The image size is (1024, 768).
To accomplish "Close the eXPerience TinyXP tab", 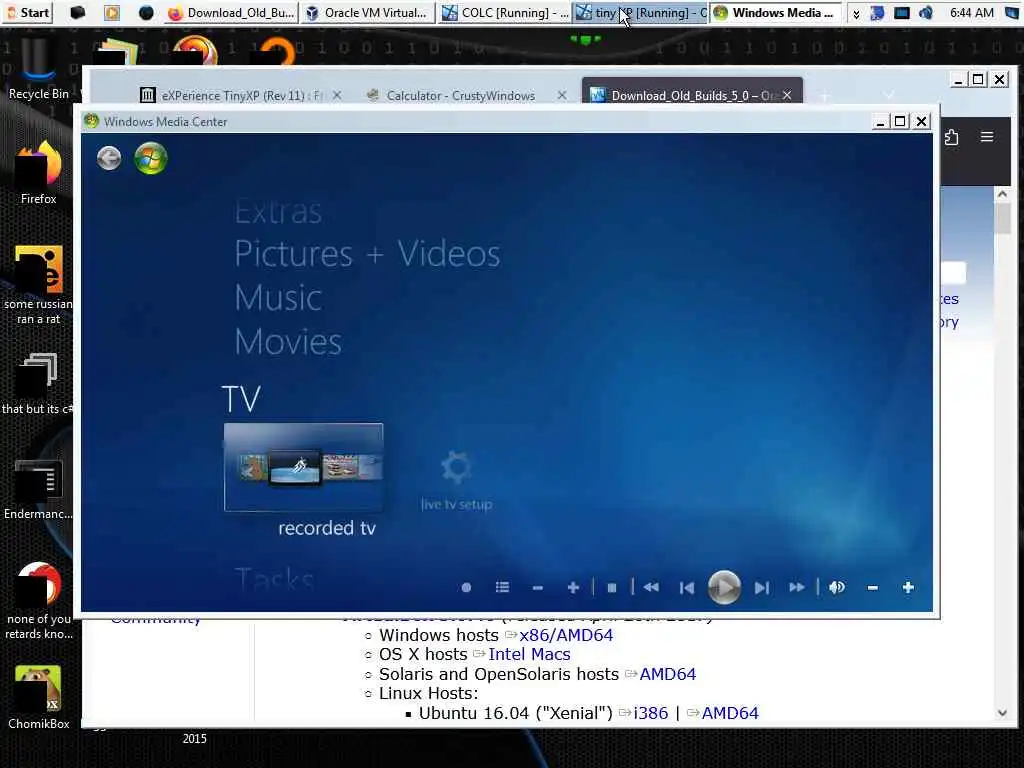I will click(336, 95).
